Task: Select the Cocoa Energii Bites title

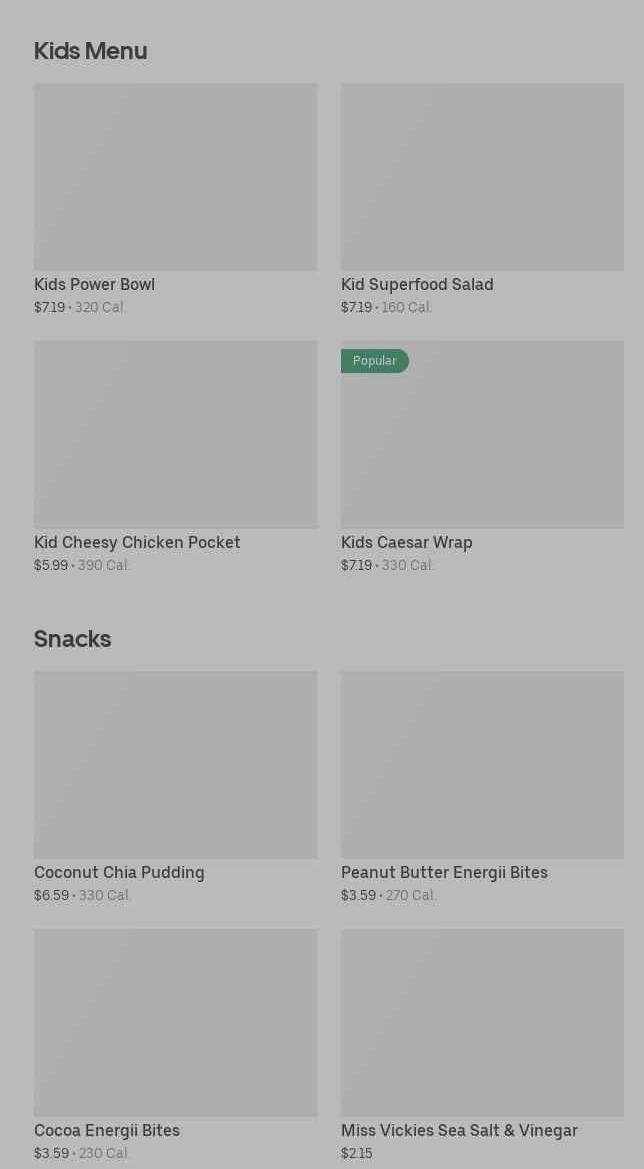Action: point(107,1130)
